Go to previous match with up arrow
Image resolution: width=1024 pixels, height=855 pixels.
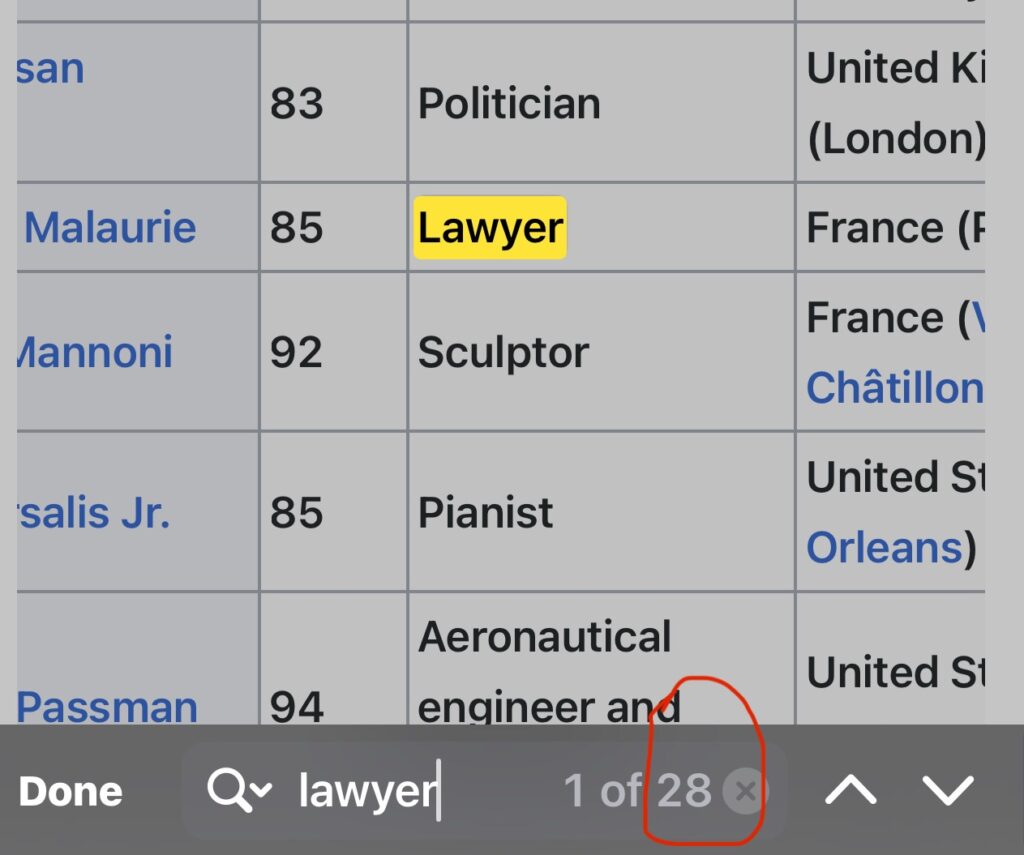pos(850,791)
